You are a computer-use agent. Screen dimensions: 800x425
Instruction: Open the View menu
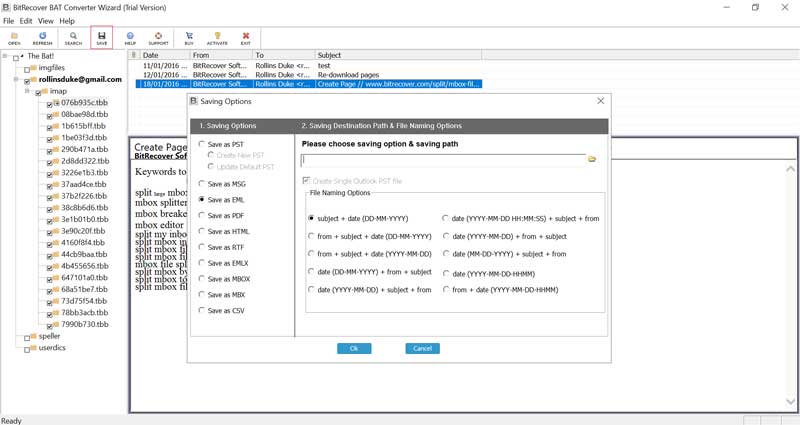(45, 21)
